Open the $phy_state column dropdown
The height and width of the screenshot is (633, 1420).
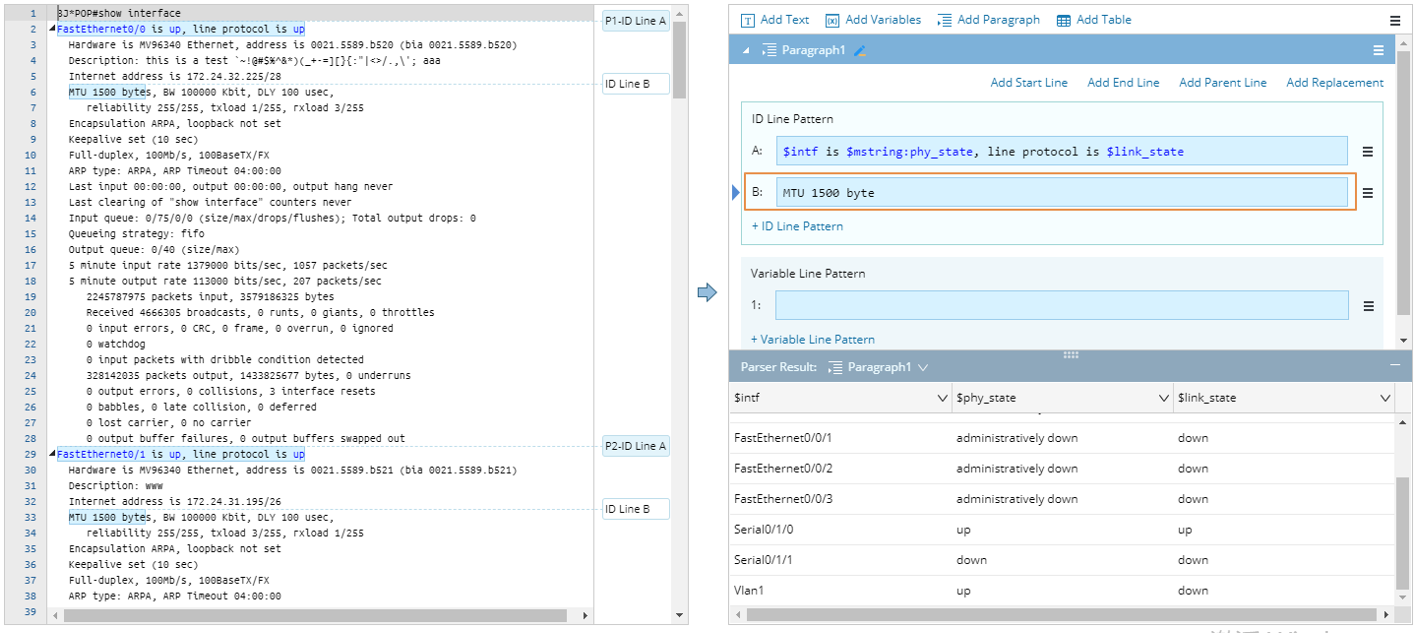[x=1164, y=398]
